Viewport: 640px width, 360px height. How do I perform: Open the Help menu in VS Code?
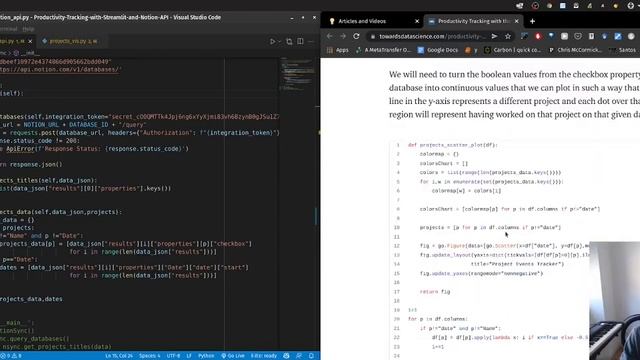click(28, 29)
